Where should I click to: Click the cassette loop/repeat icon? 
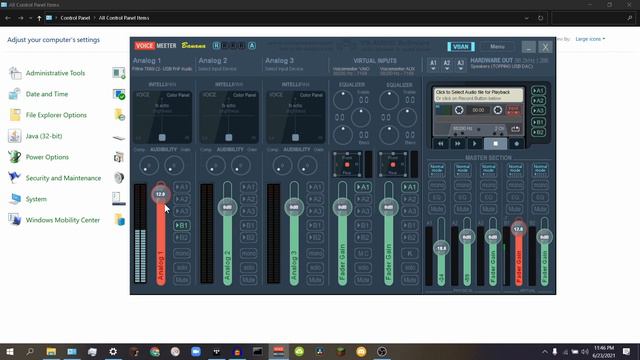(x=516, y=129)
